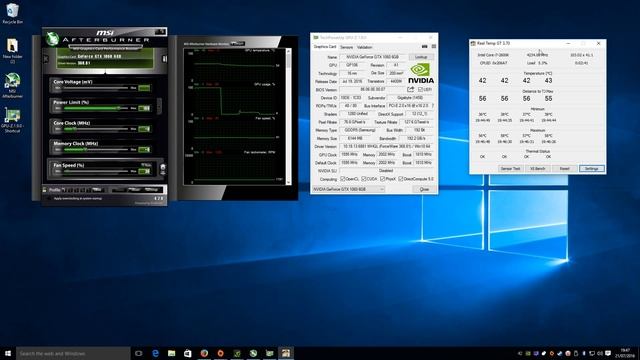
Task: Open GPU-Z hamburger menu icon
Action: point(433,47)
